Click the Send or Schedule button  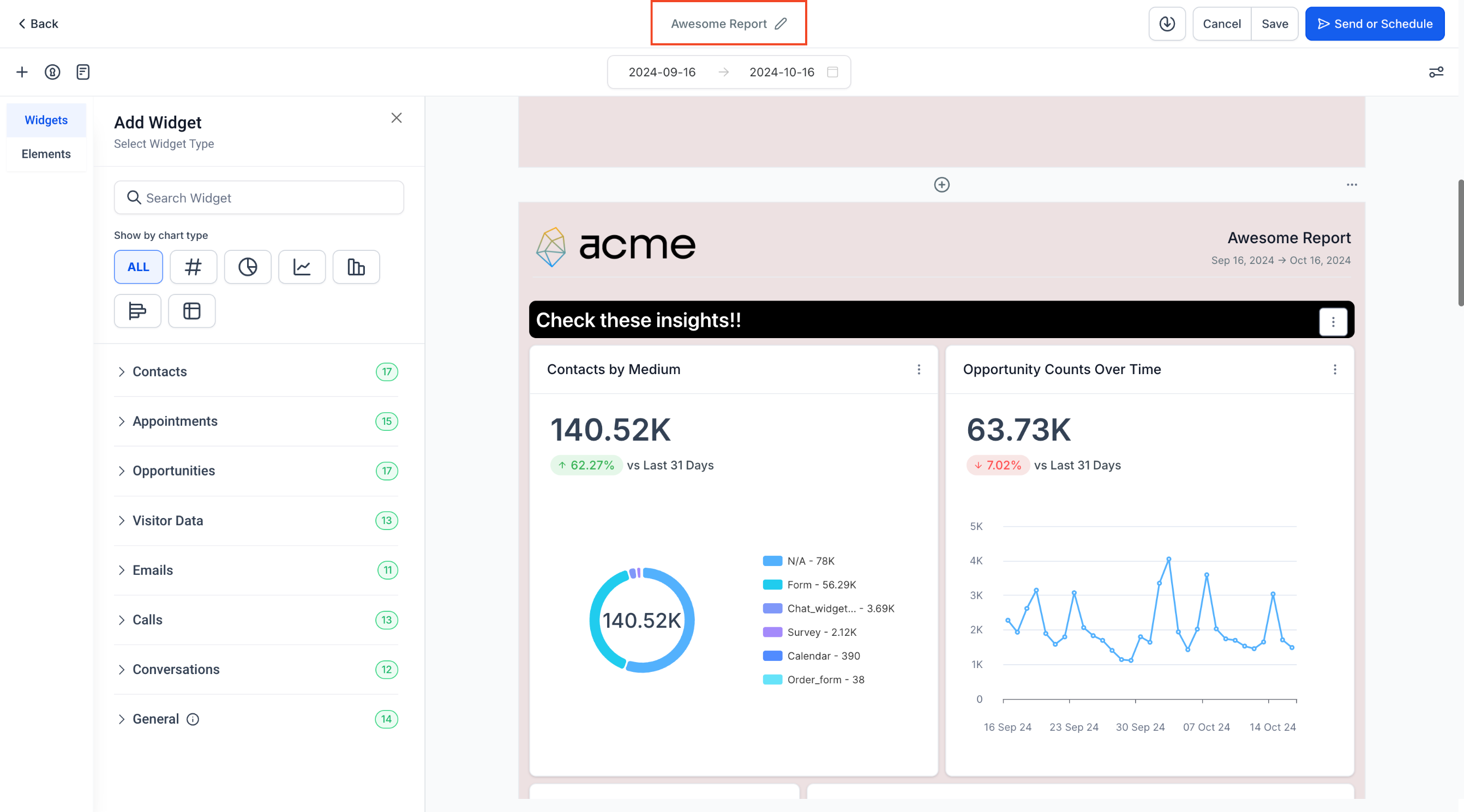tap(1374, 24)
